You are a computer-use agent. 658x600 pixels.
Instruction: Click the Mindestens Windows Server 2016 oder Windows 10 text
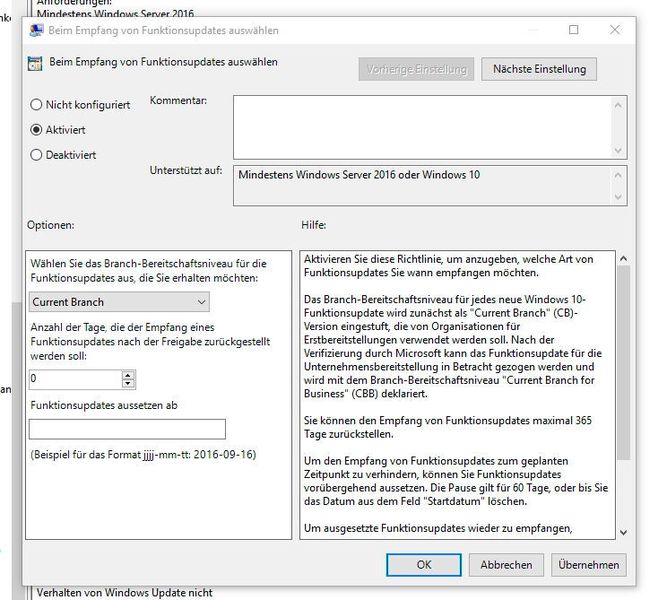pos(359,175)
